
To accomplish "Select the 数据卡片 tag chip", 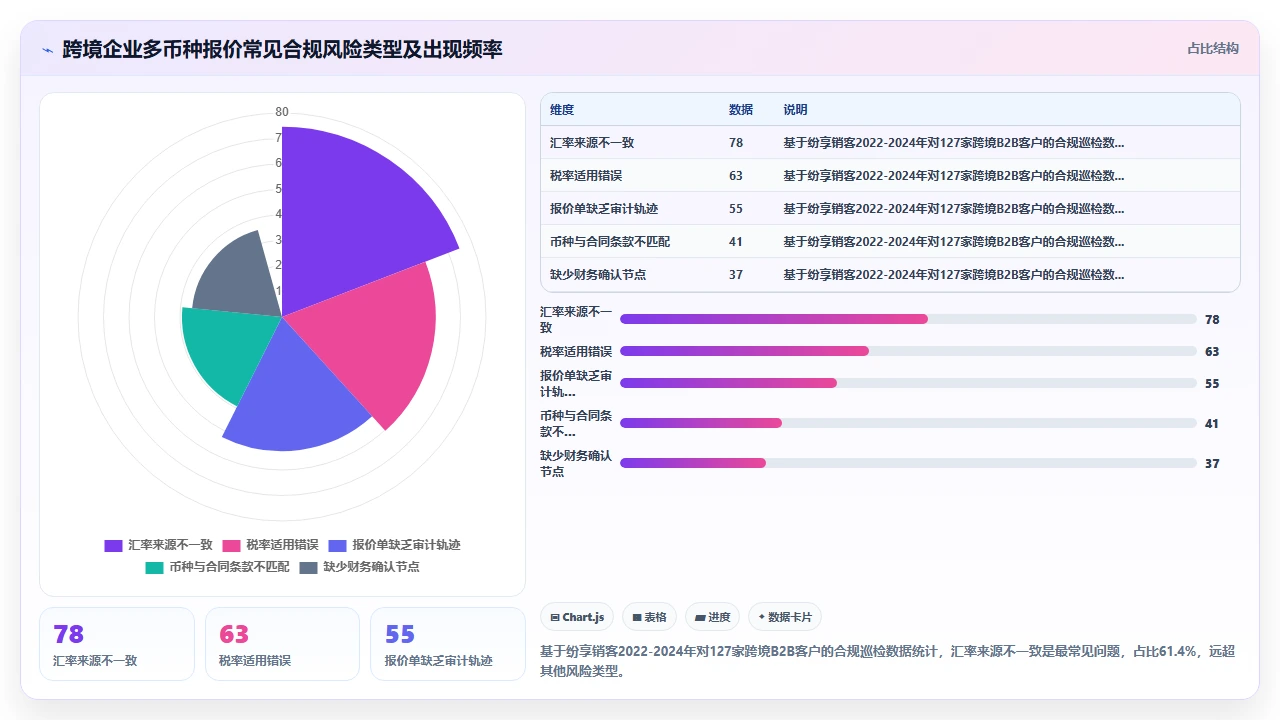I will (785, 617).
